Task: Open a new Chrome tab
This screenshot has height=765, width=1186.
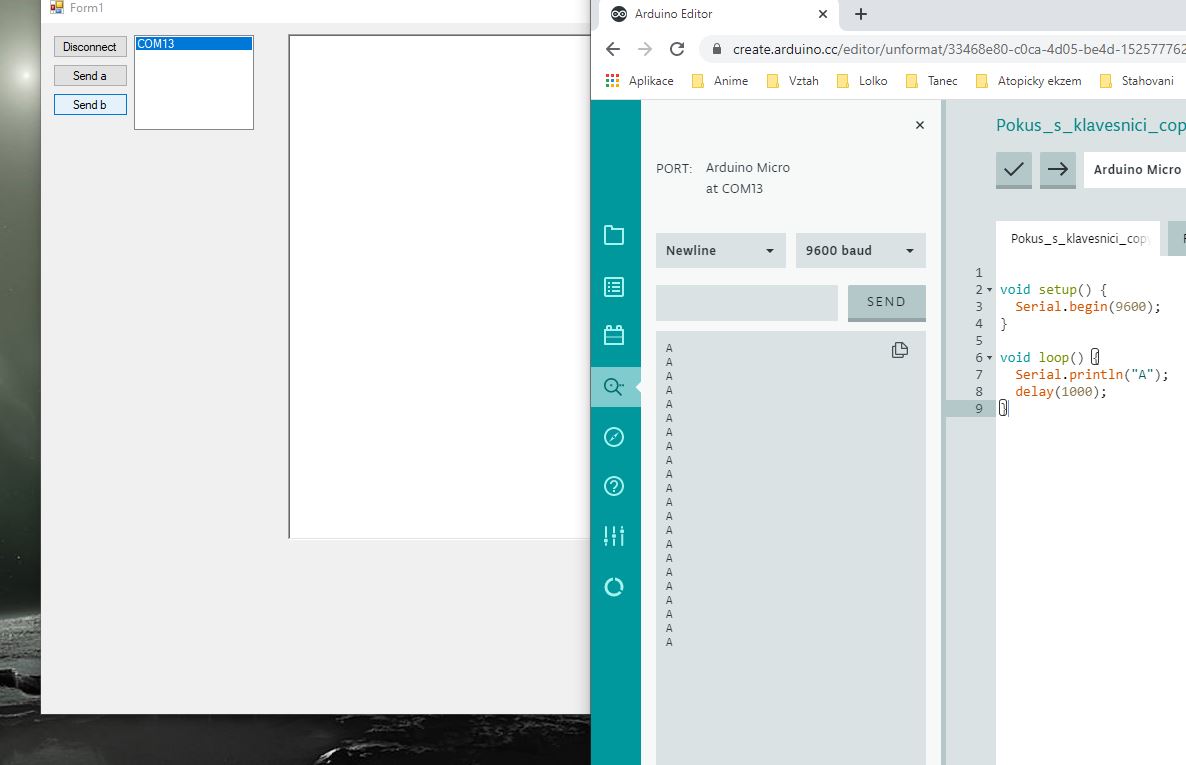Action: (x=861, y=14)
